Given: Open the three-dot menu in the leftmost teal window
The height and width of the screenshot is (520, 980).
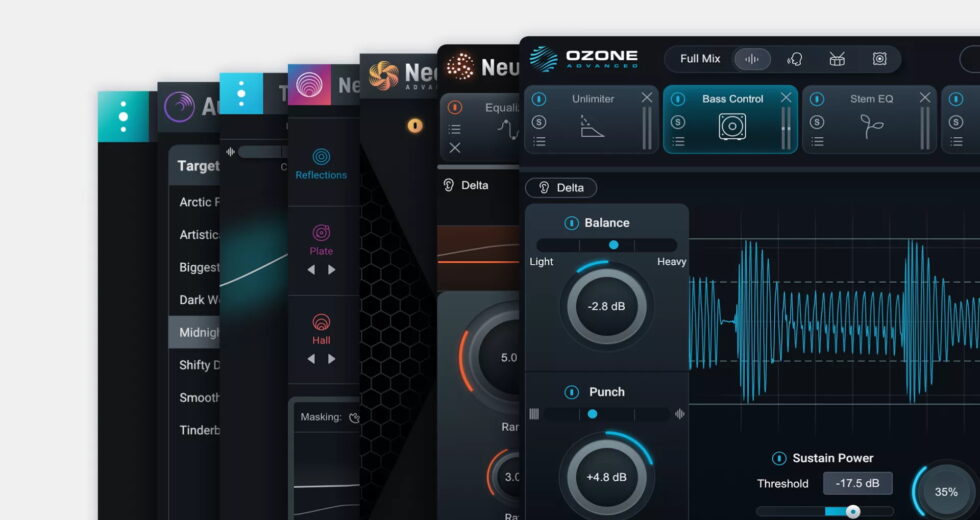Looking at the screenshot, I should 123,116.
